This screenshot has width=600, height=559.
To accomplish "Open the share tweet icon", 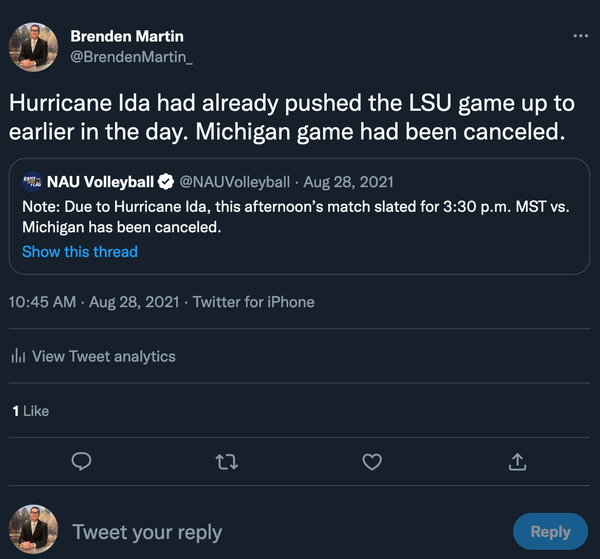I will pyautogui.click(x=517, y=461).
